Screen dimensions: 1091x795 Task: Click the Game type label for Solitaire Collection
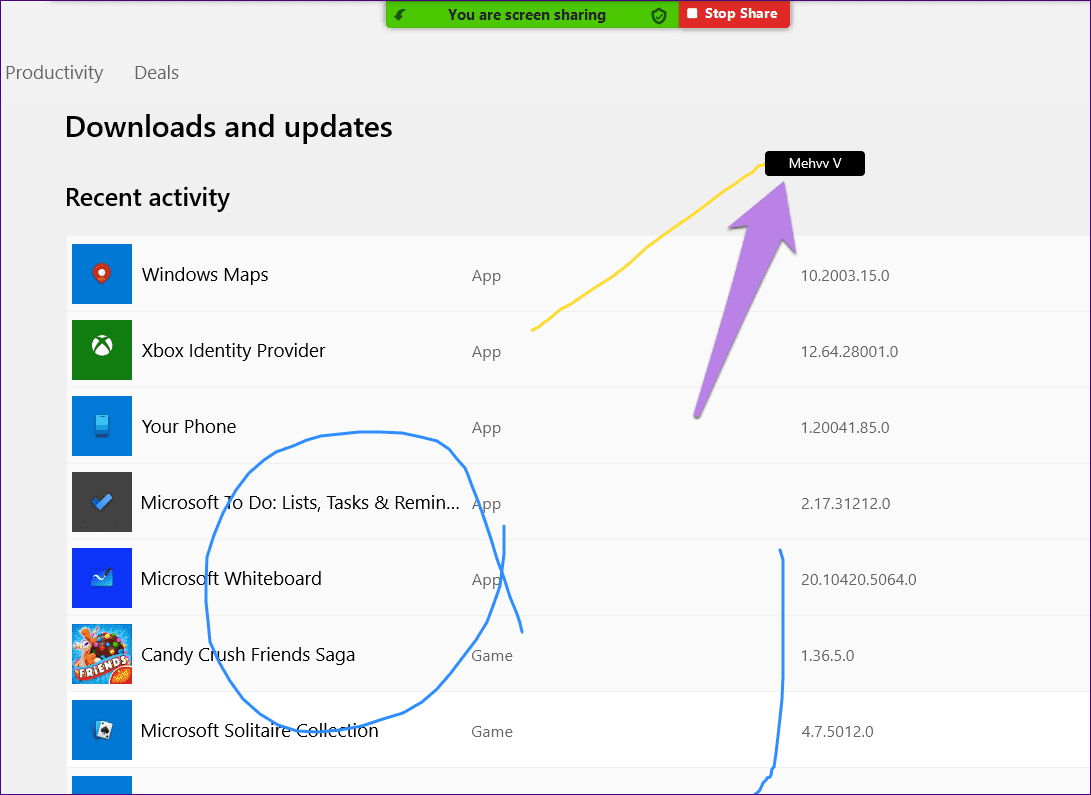click(492, 731)
